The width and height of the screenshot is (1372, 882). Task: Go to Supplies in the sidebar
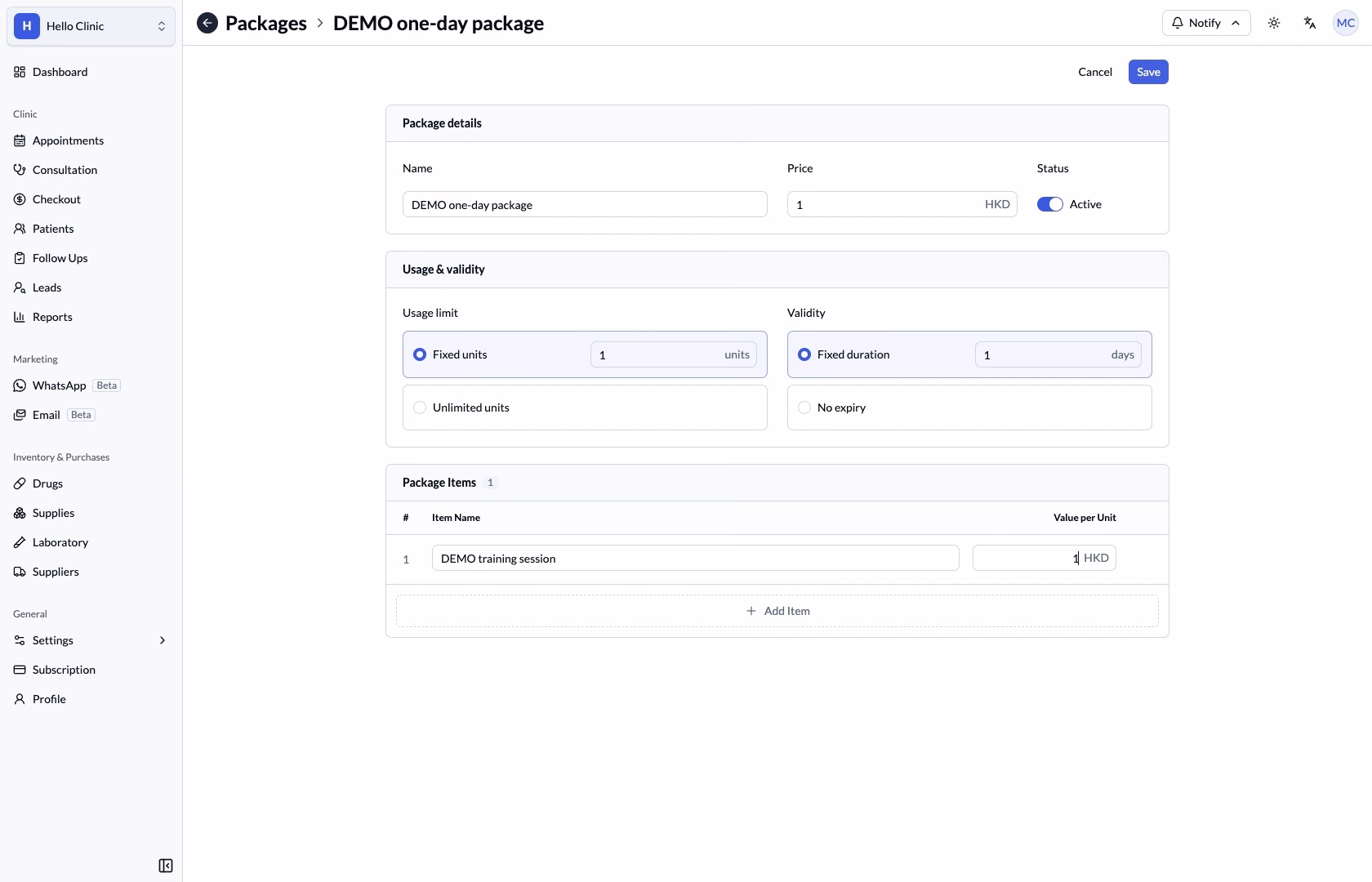91,513
